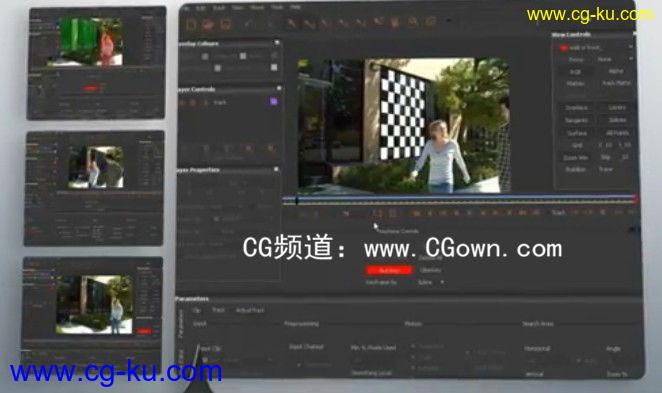662x393 pixels.
Task: Open the View menu
Action: [238, 8]
